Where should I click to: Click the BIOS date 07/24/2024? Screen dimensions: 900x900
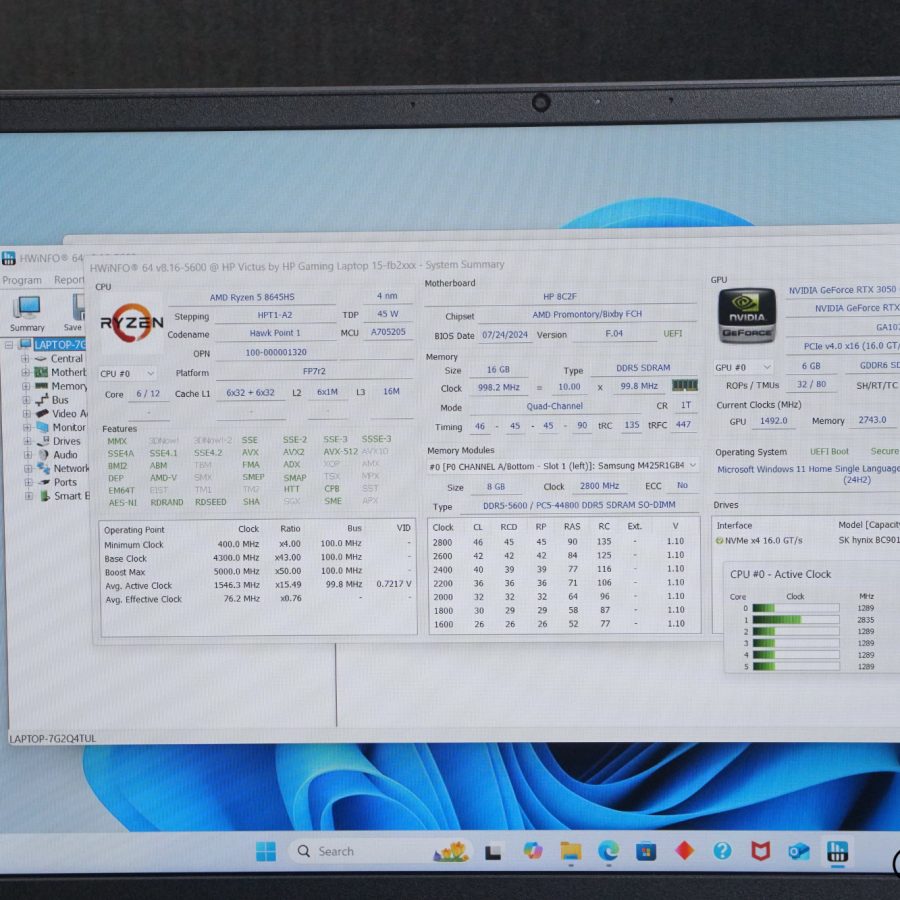505,335
